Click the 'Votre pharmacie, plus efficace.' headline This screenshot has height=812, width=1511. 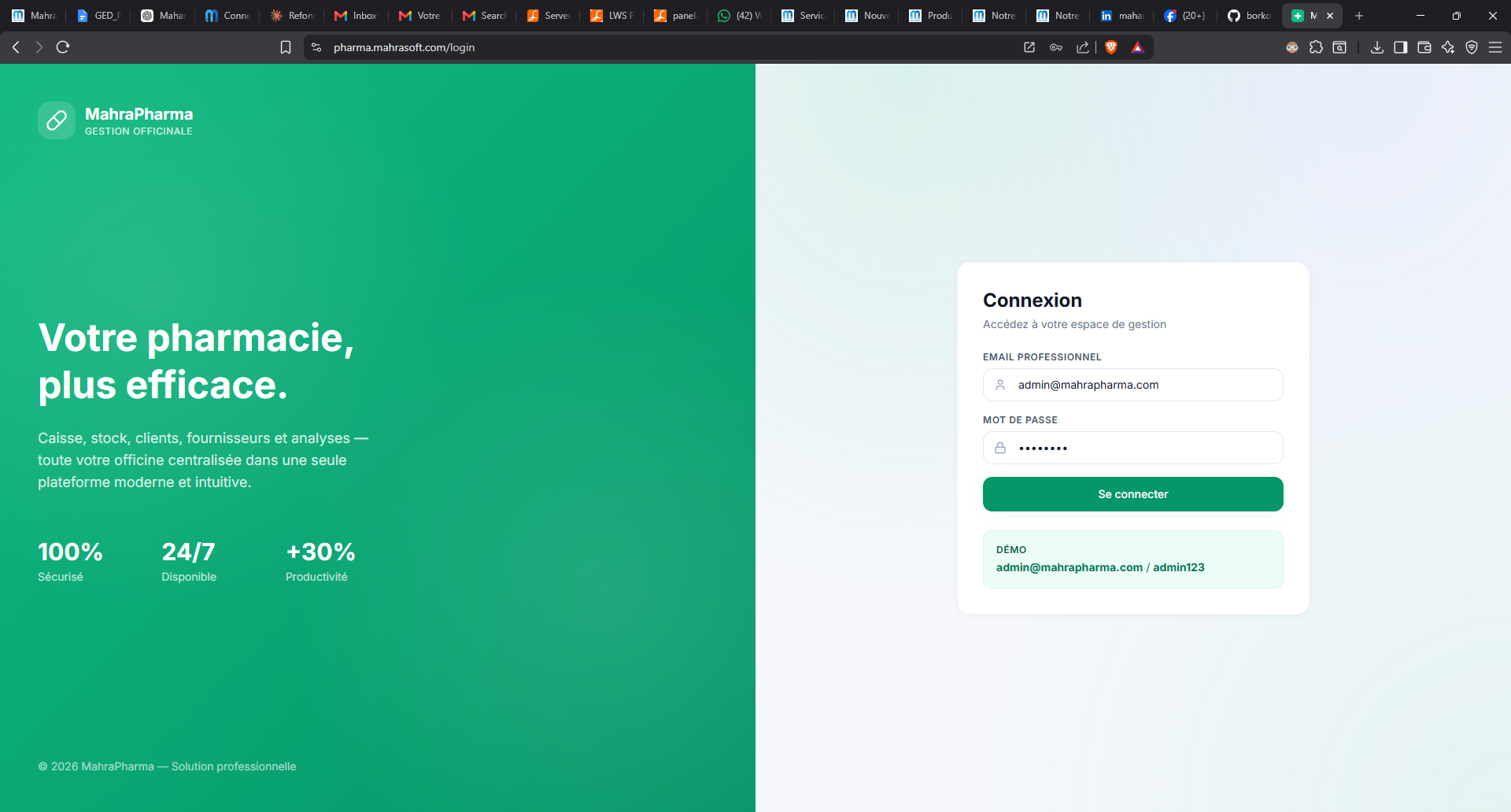pos(196,361)
